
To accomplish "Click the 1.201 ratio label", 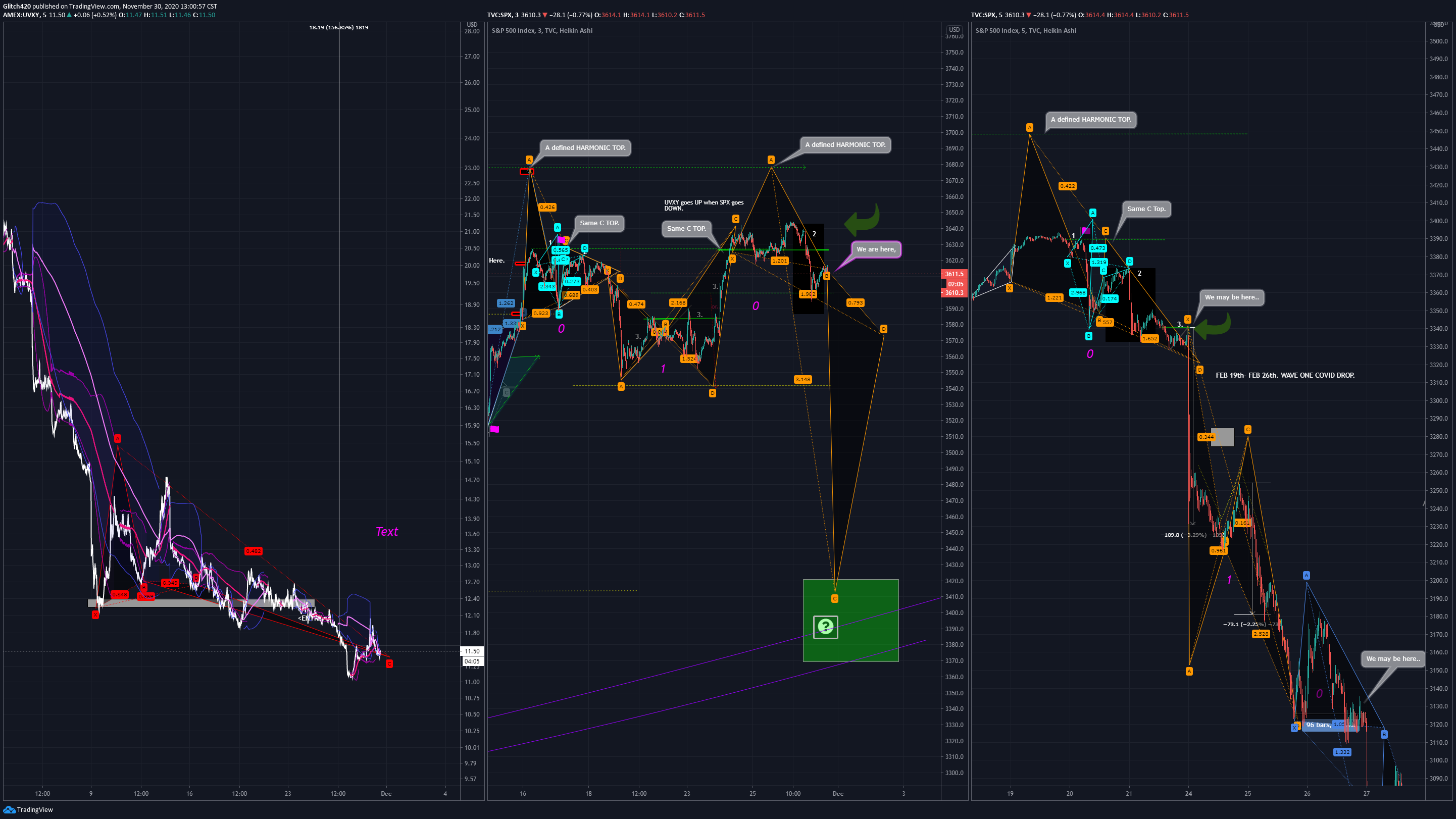I will tap(779, 261).
